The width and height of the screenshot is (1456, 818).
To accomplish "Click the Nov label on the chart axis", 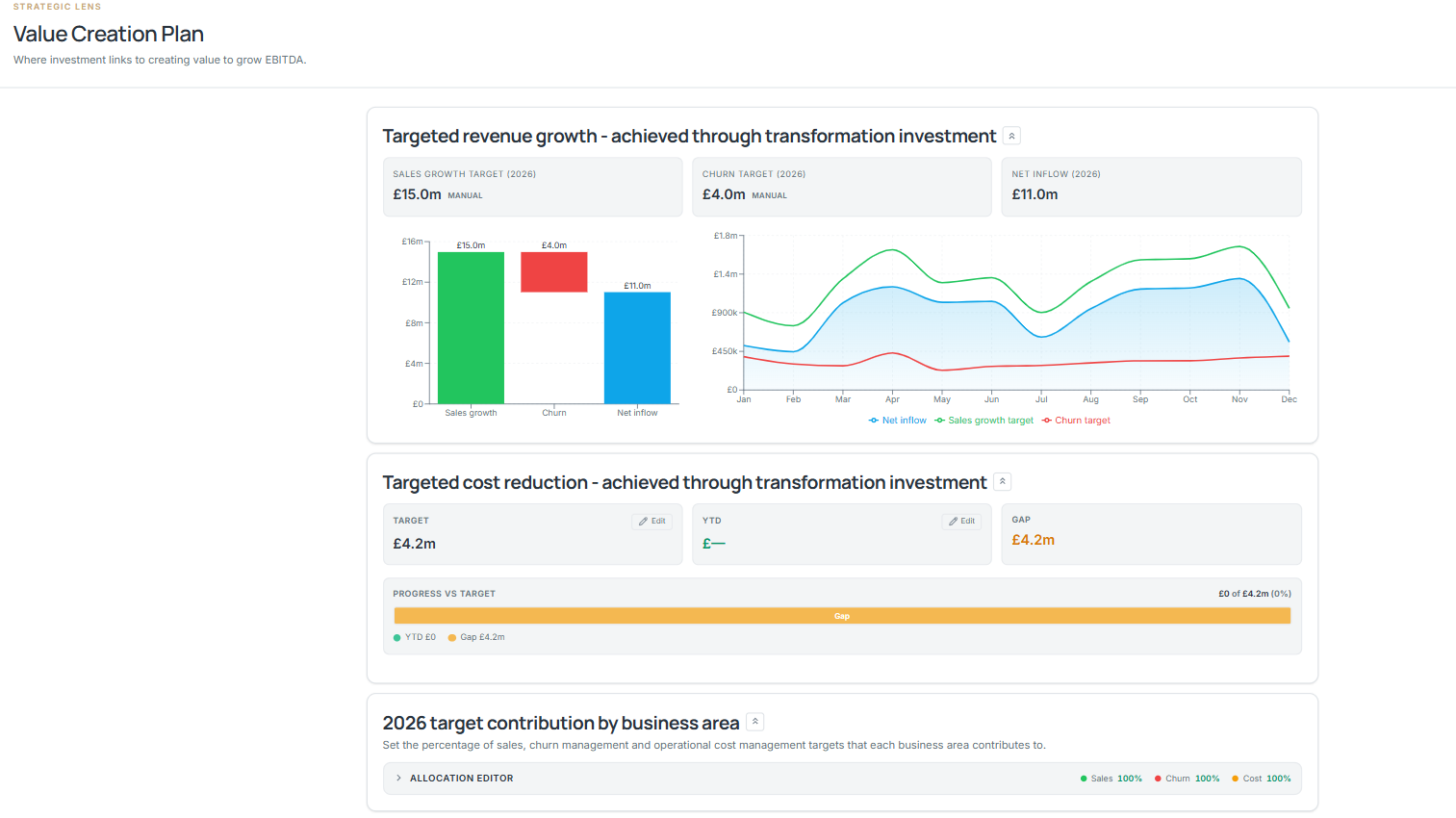I will click(x=1239, y=399).
